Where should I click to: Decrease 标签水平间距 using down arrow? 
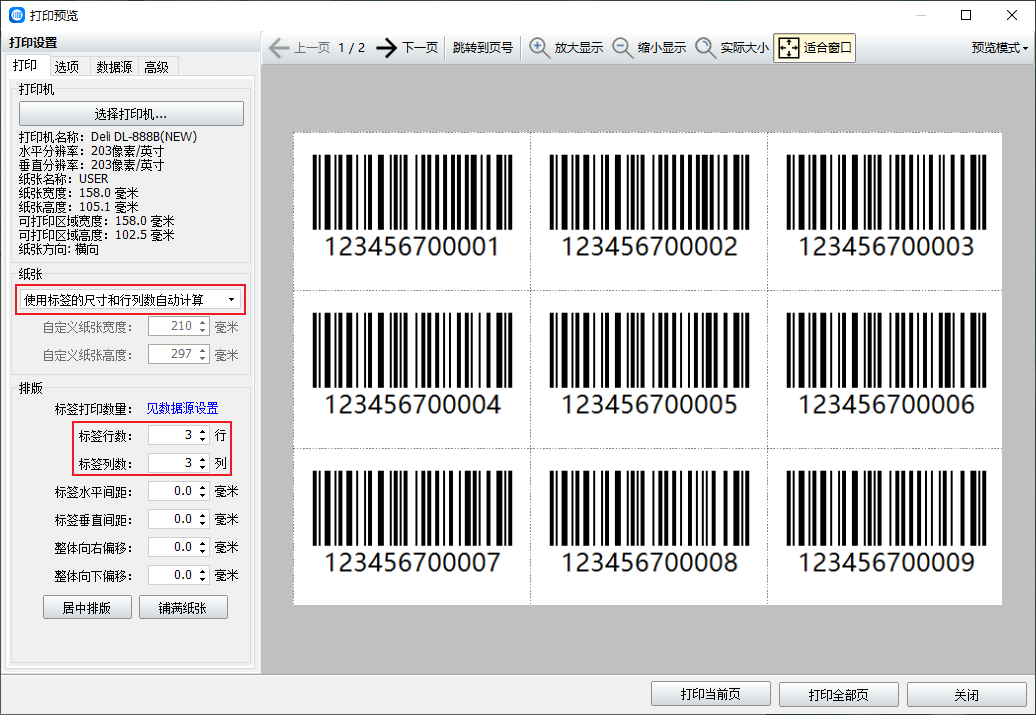[x=202, y=496]
